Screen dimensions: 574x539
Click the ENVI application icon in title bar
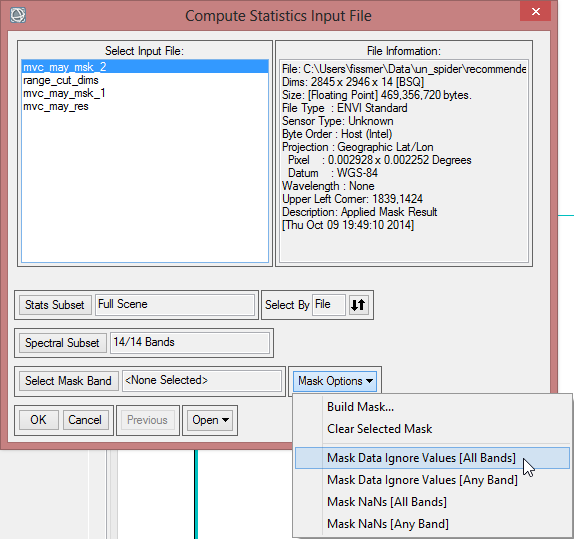point(18,15)
